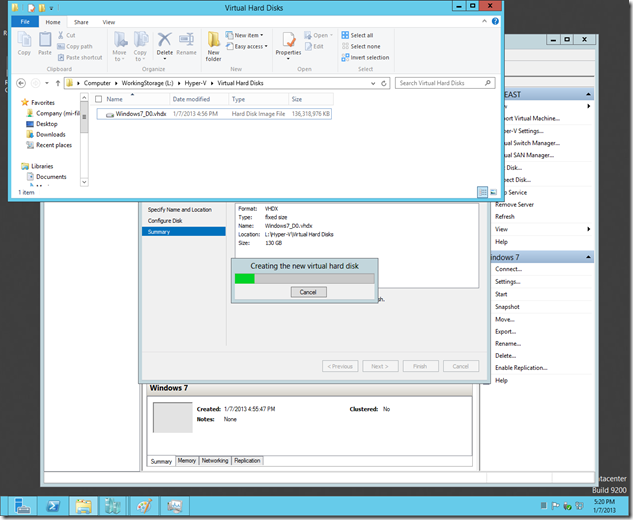Refresh the Explorer address bar
This screenshot has height=520, width=633.
384,83
